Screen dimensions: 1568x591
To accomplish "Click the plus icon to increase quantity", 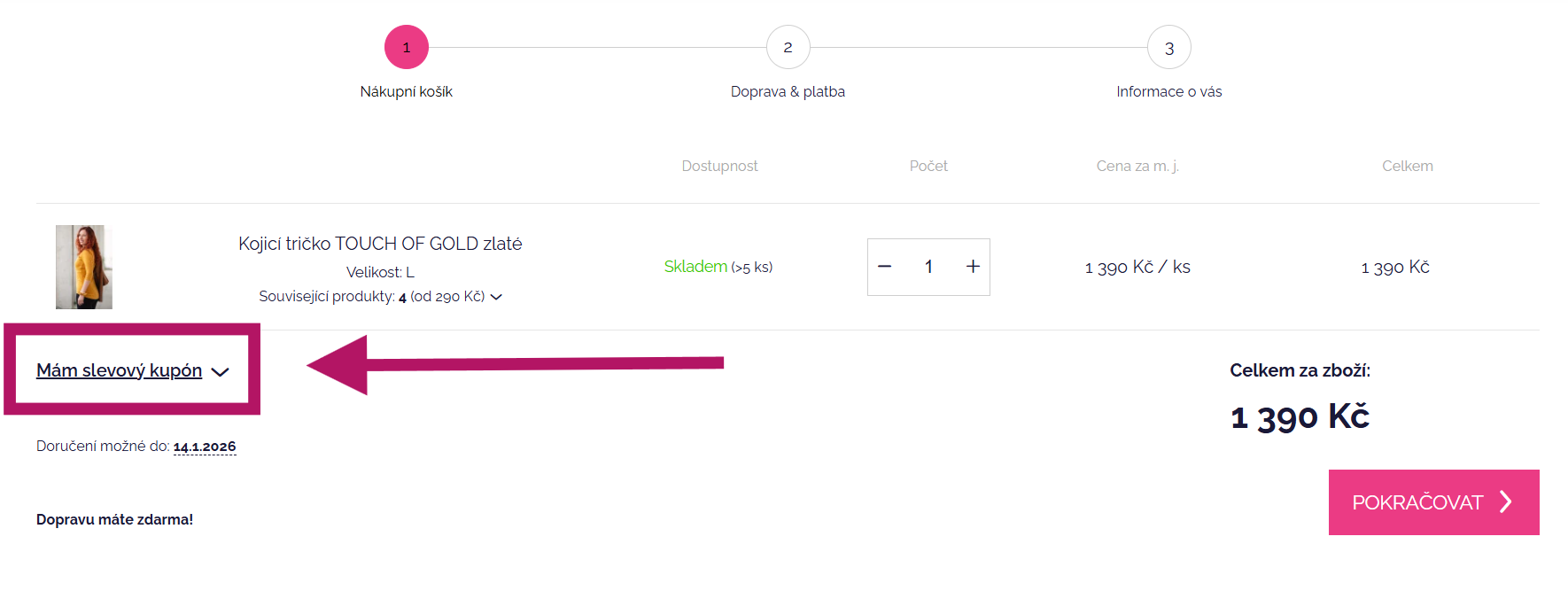I will (x=973, y=267).
